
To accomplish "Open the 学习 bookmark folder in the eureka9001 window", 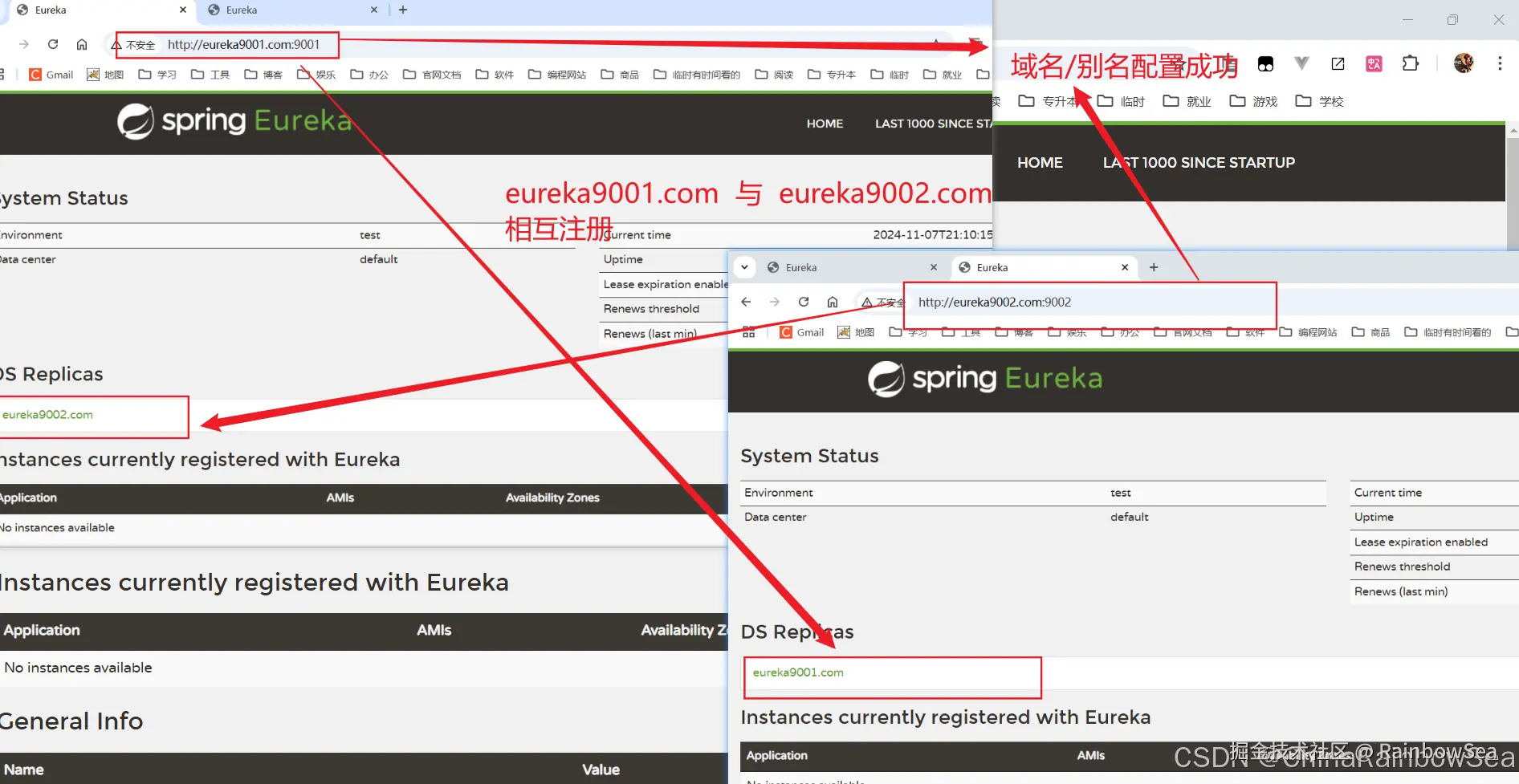I will [x=157, y=75].
